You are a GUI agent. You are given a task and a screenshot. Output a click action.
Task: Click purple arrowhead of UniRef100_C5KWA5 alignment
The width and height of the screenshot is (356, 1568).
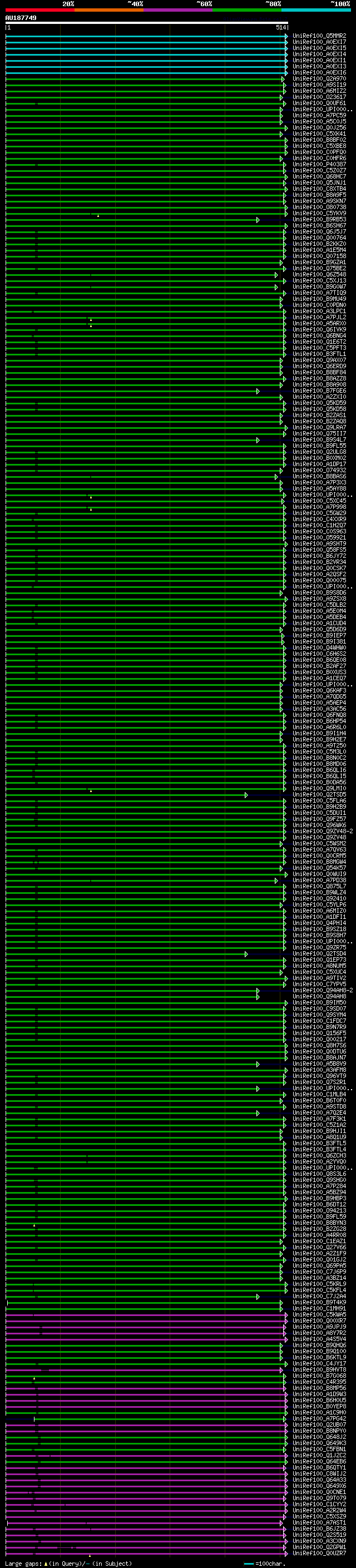point(286,1315)
